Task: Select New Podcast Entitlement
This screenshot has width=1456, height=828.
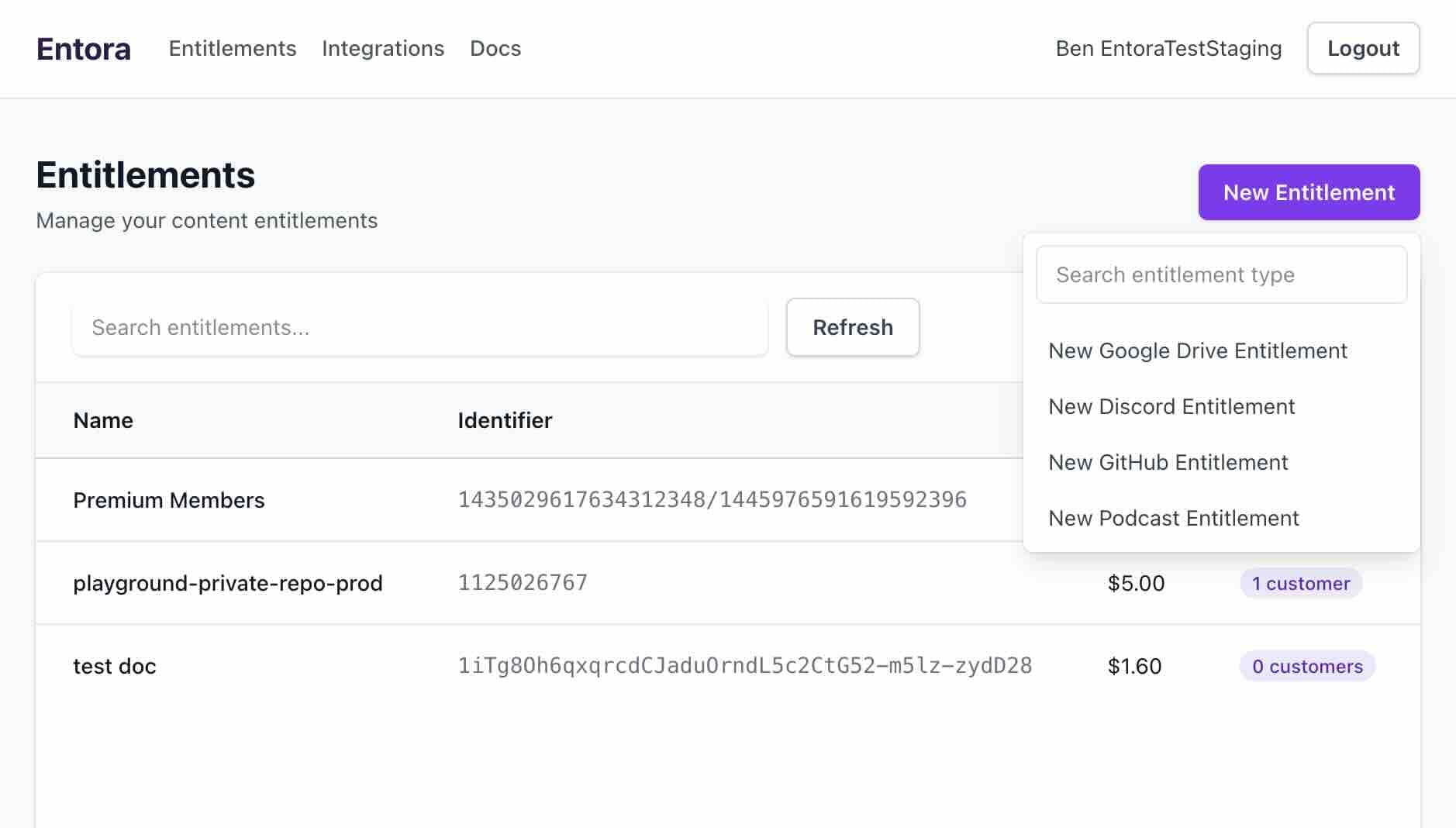Action: pos(1173,519)
